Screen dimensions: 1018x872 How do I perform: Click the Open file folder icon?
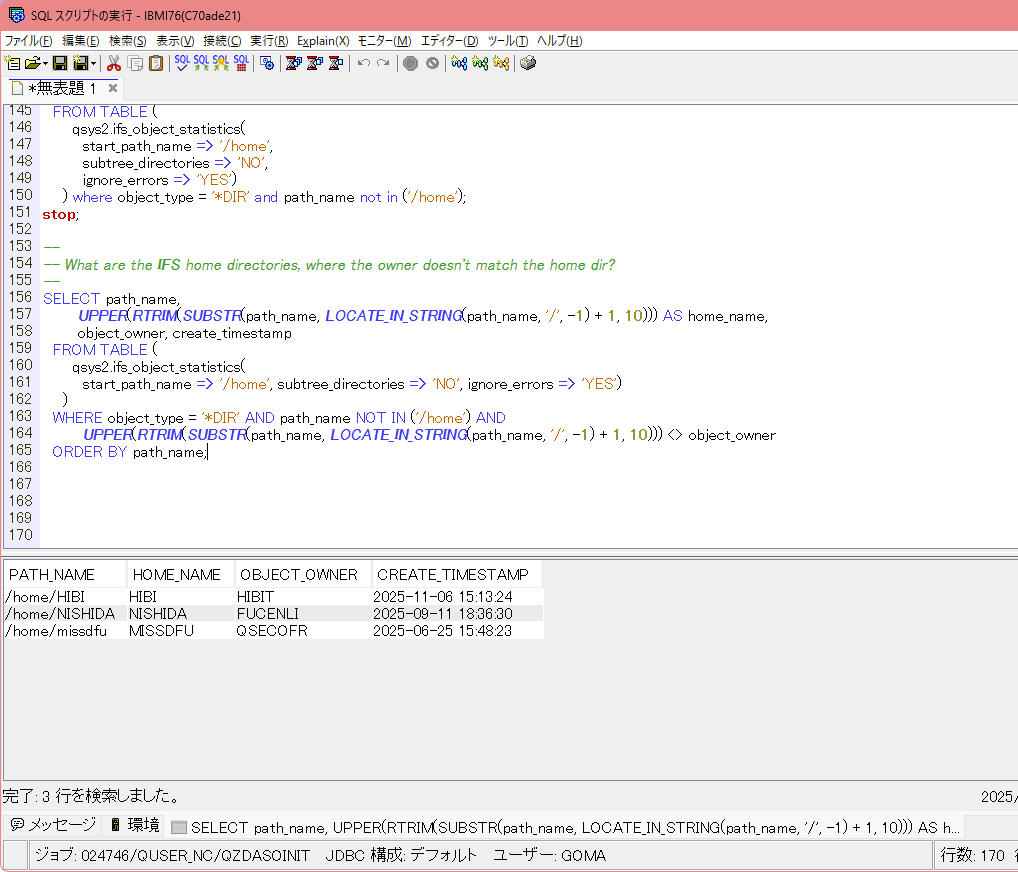click(x=32, y=63)
